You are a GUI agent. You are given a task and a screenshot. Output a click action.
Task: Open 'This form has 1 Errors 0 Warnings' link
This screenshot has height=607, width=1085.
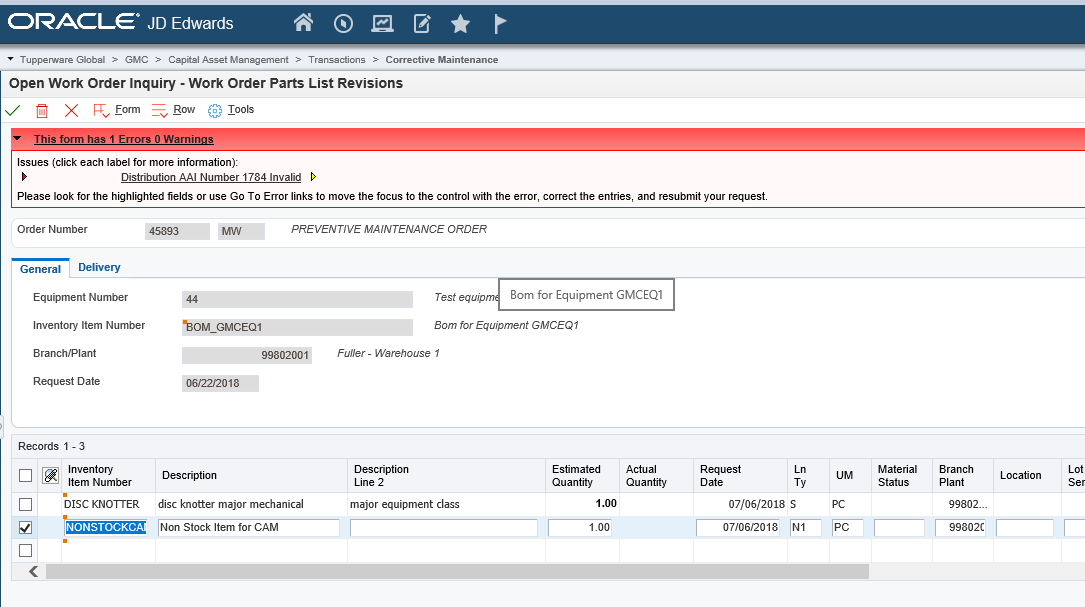pyautogui.click(x=124, y=139)
